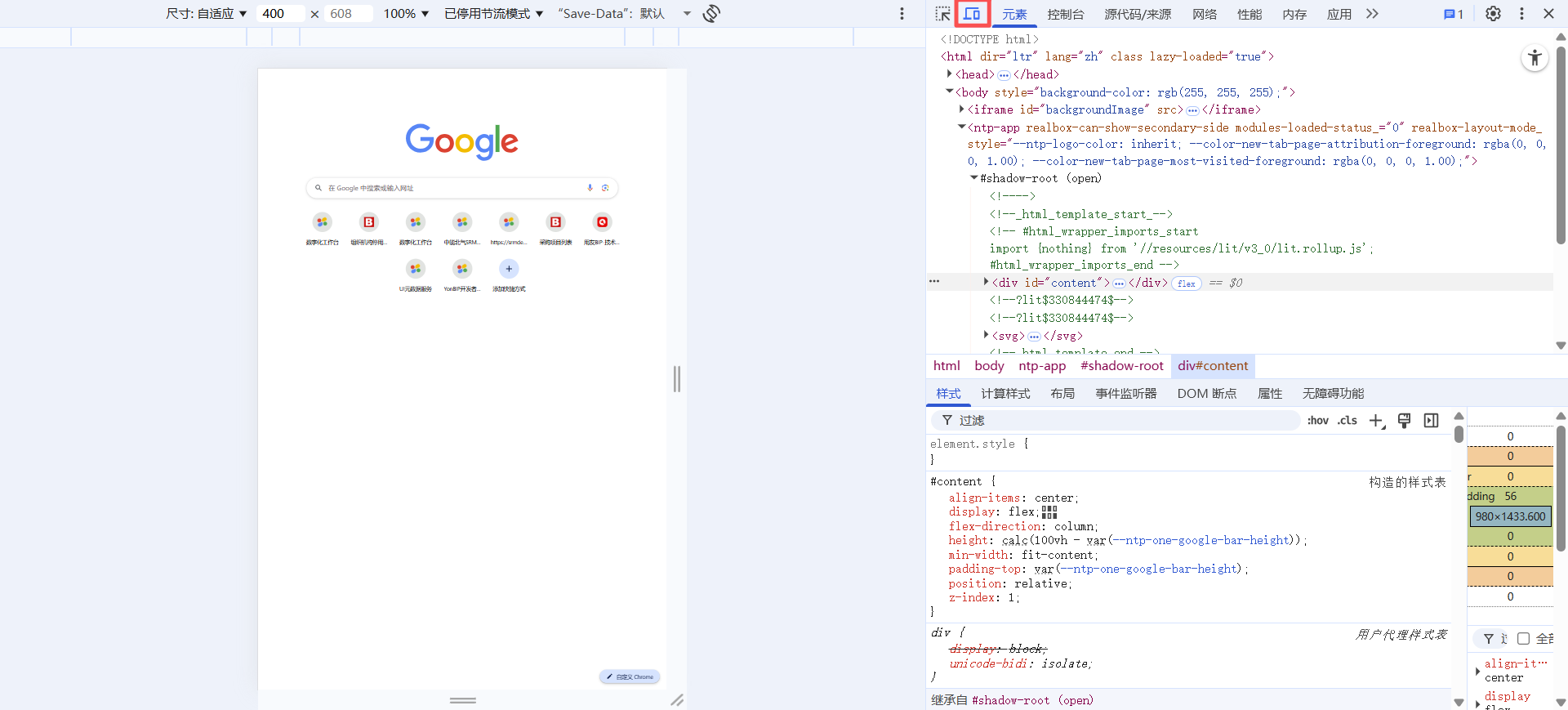This screenshot has width=1568, height=710.
Task: Toggle the device toolbar icon
Action: (972, 14)
